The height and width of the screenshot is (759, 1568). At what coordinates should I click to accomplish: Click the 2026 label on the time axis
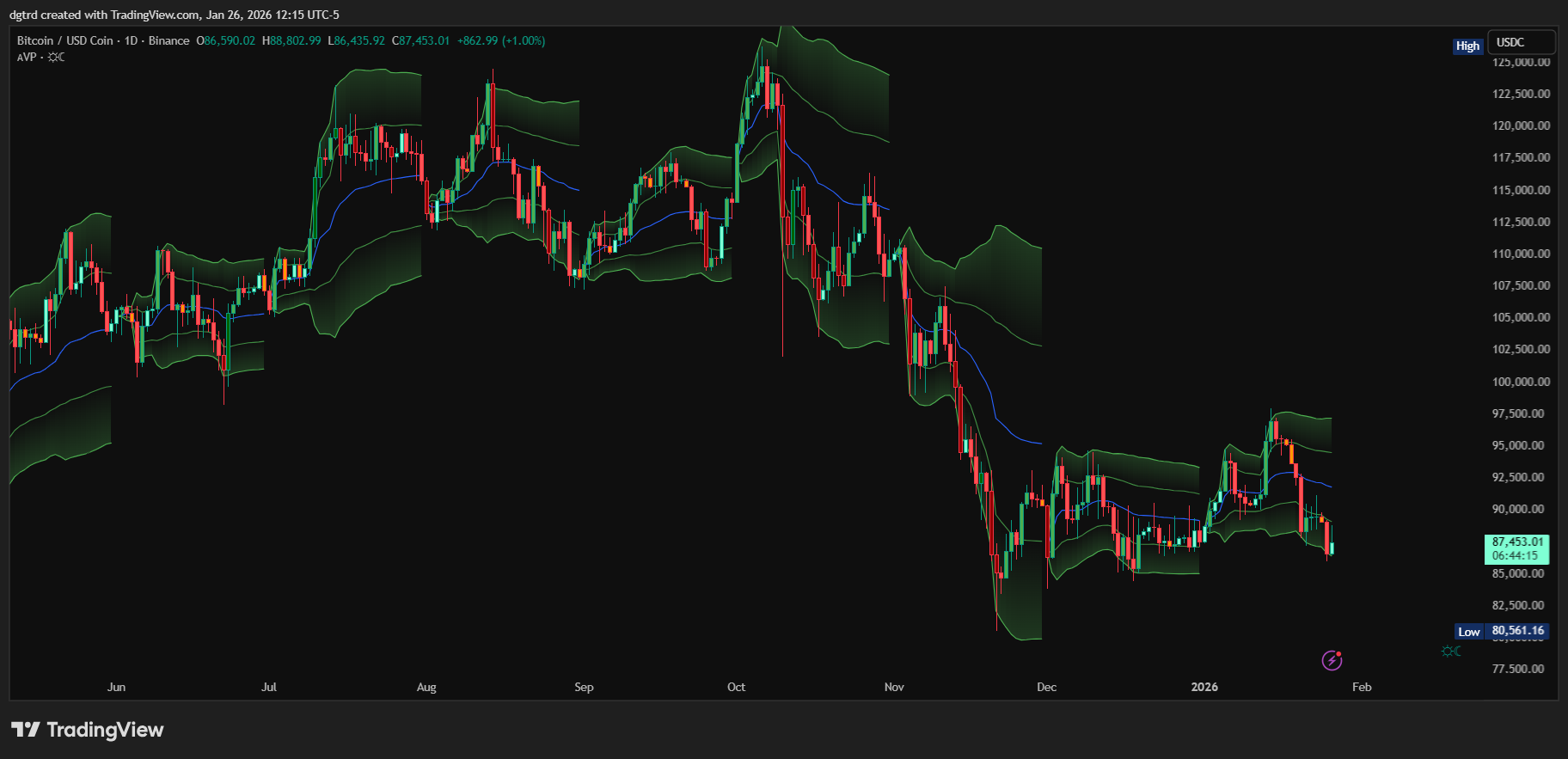1204,687
